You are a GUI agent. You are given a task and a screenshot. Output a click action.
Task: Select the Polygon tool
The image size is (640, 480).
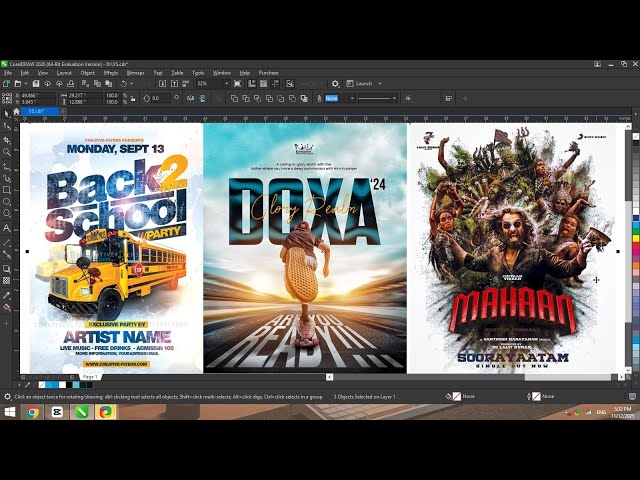coord(7,213)
